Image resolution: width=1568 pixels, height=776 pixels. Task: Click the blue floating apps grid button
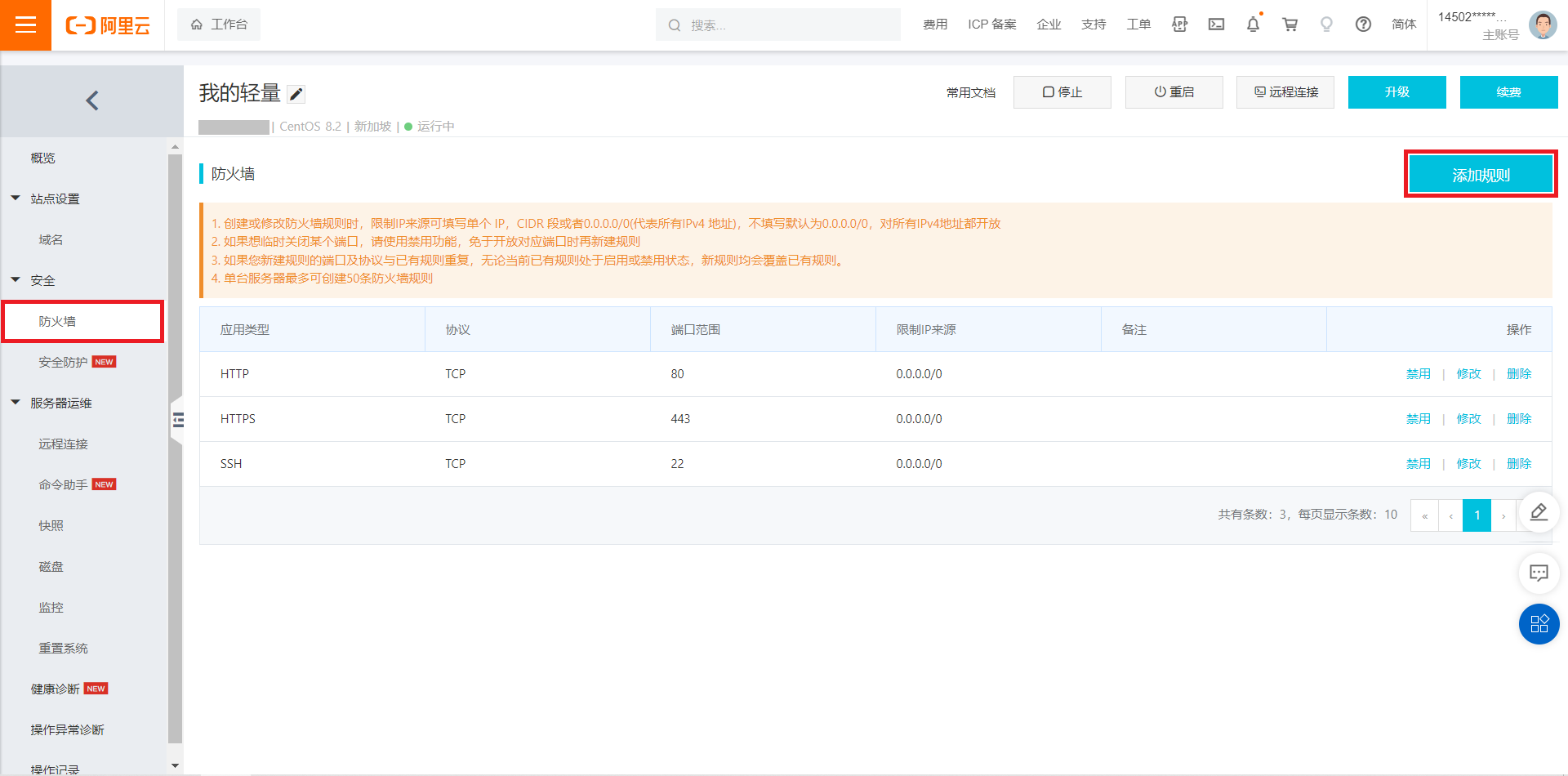point(1539,624)
